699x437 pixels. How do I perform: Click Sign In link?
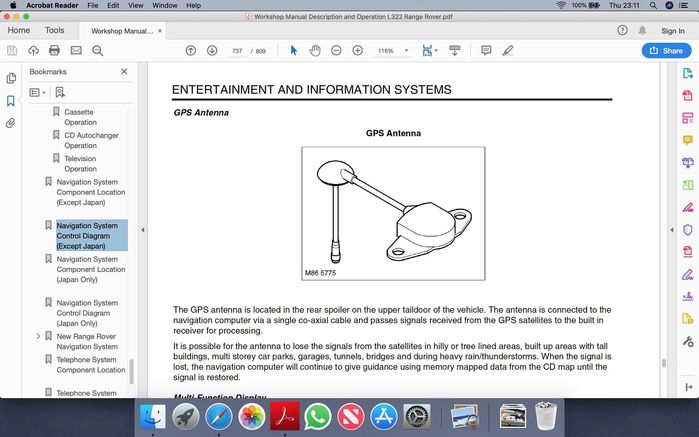click(673, 31)
